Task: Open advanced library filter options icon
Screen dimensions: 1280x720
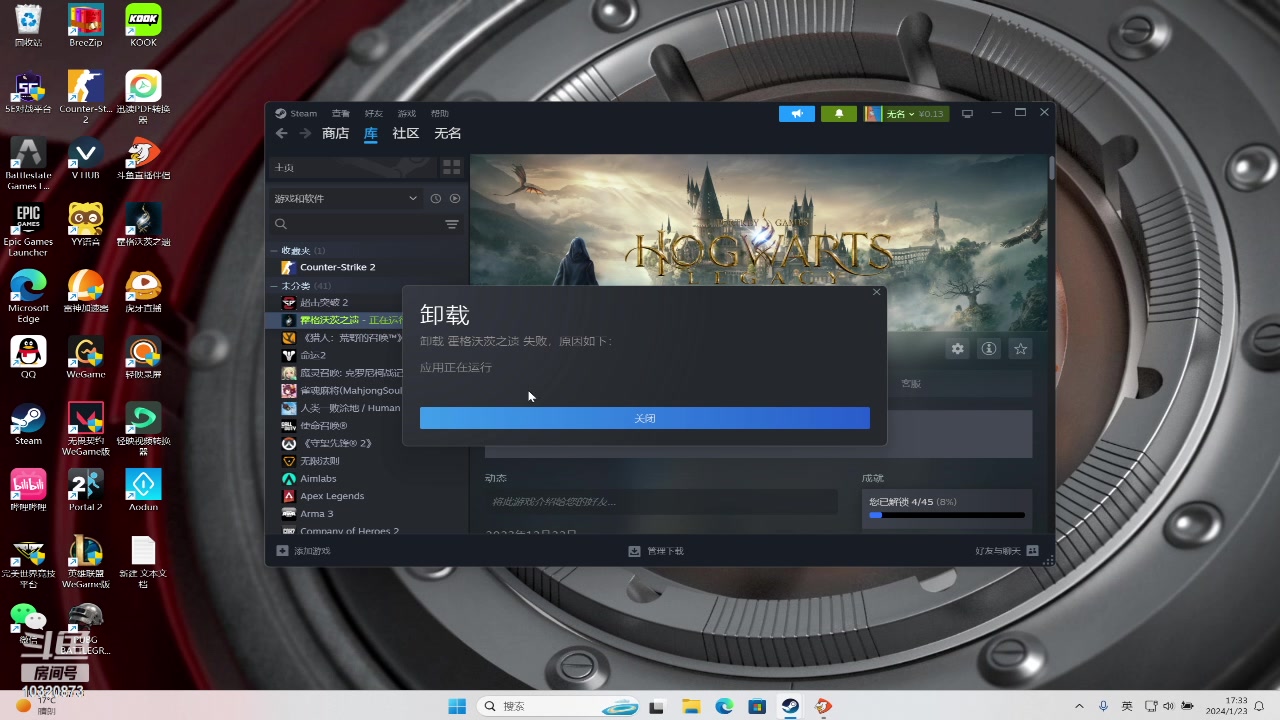Action: pos(452,224)
